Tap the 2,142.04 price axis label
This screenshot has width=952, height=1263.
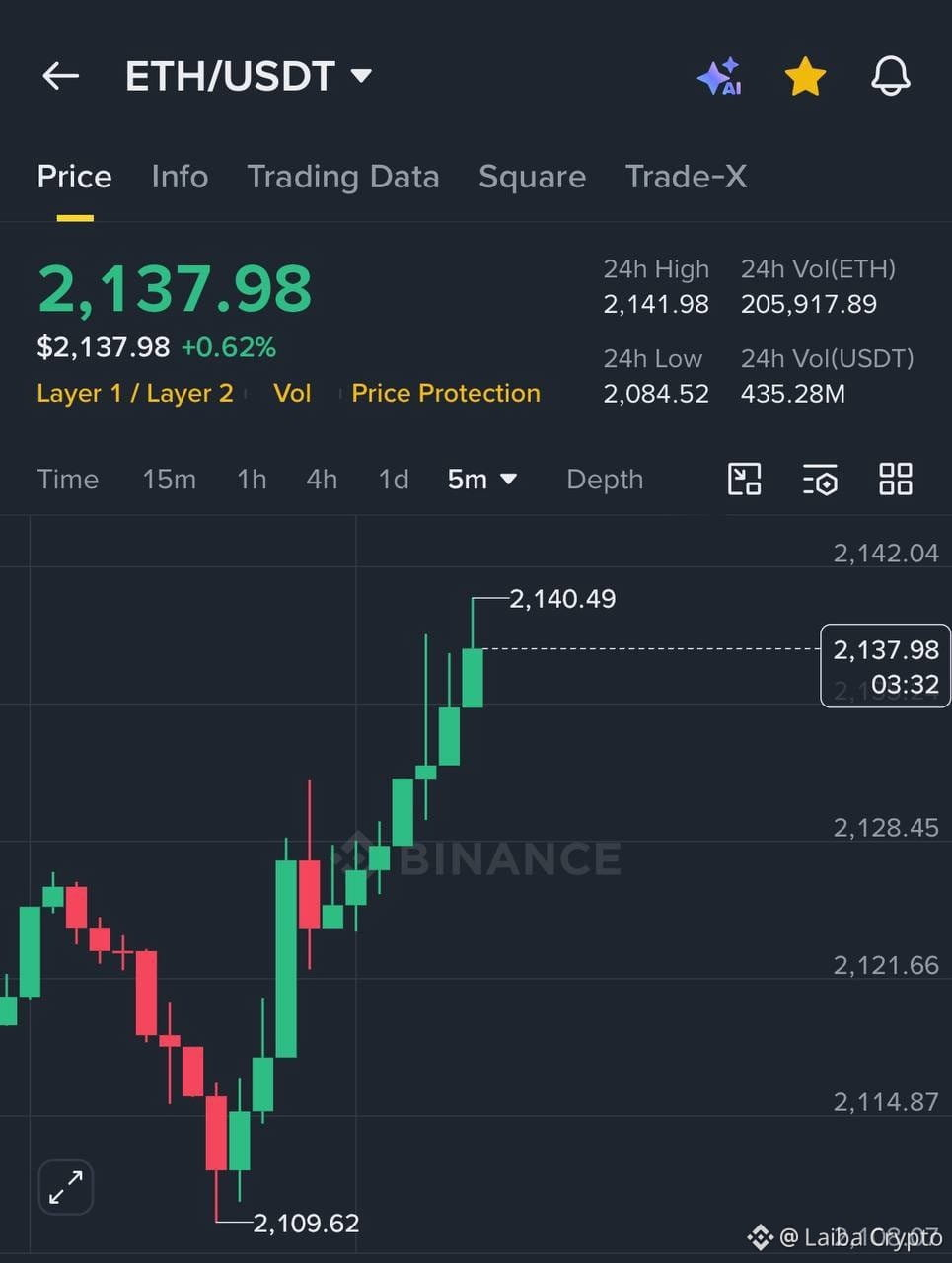point(886,554)
